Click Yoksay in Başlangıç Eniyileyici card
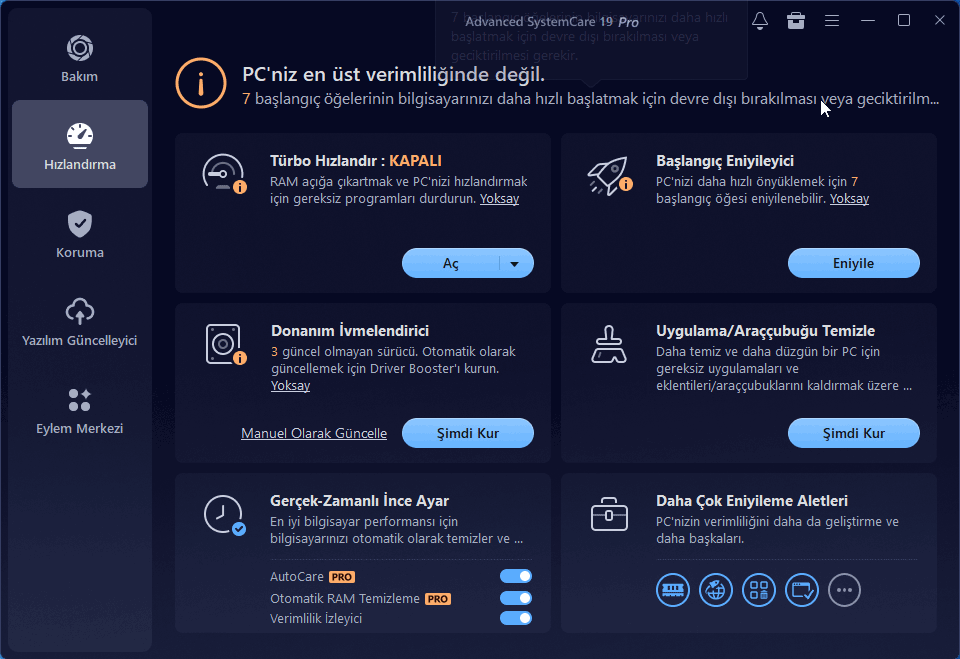 pos(849,198)
